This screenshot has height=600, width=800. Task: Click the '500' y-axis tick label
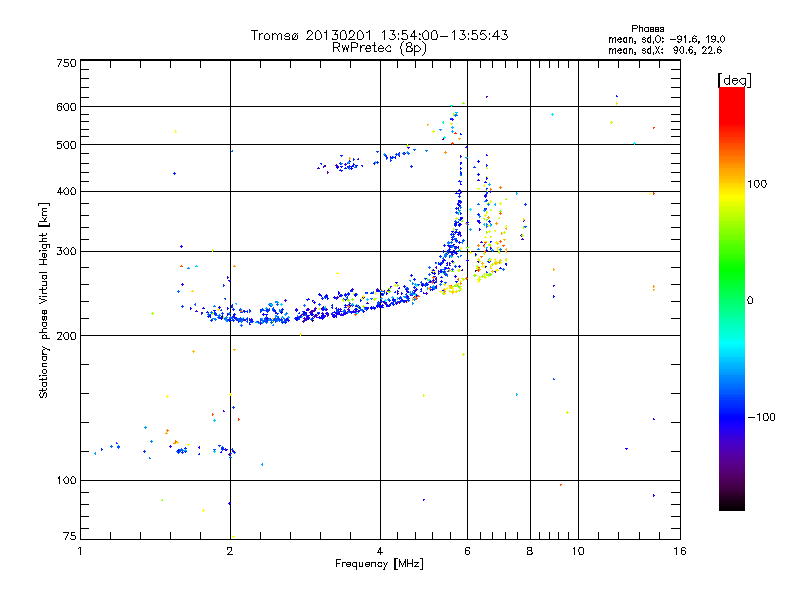pos(67,145)
